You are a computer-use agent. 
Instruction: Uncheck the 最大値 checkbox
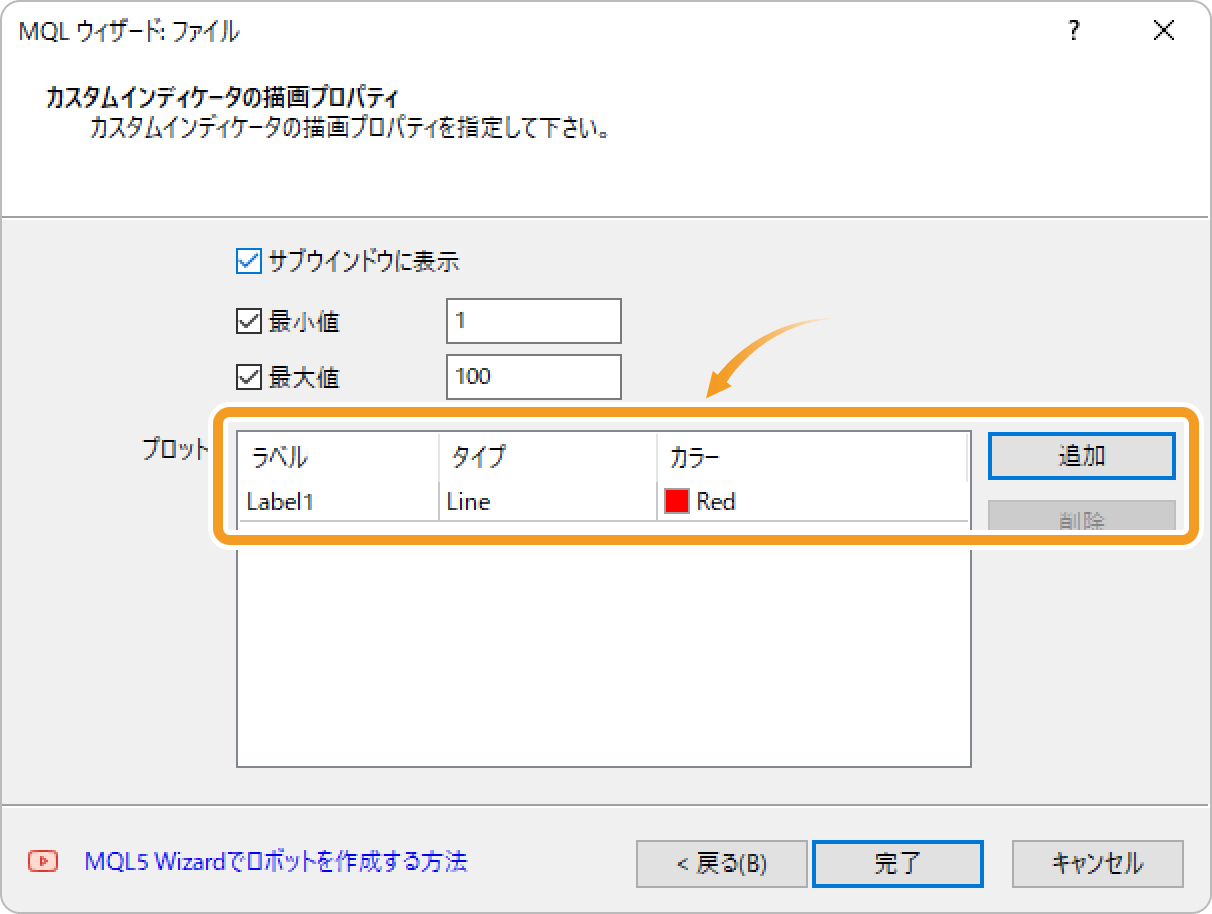coord(247,377)
